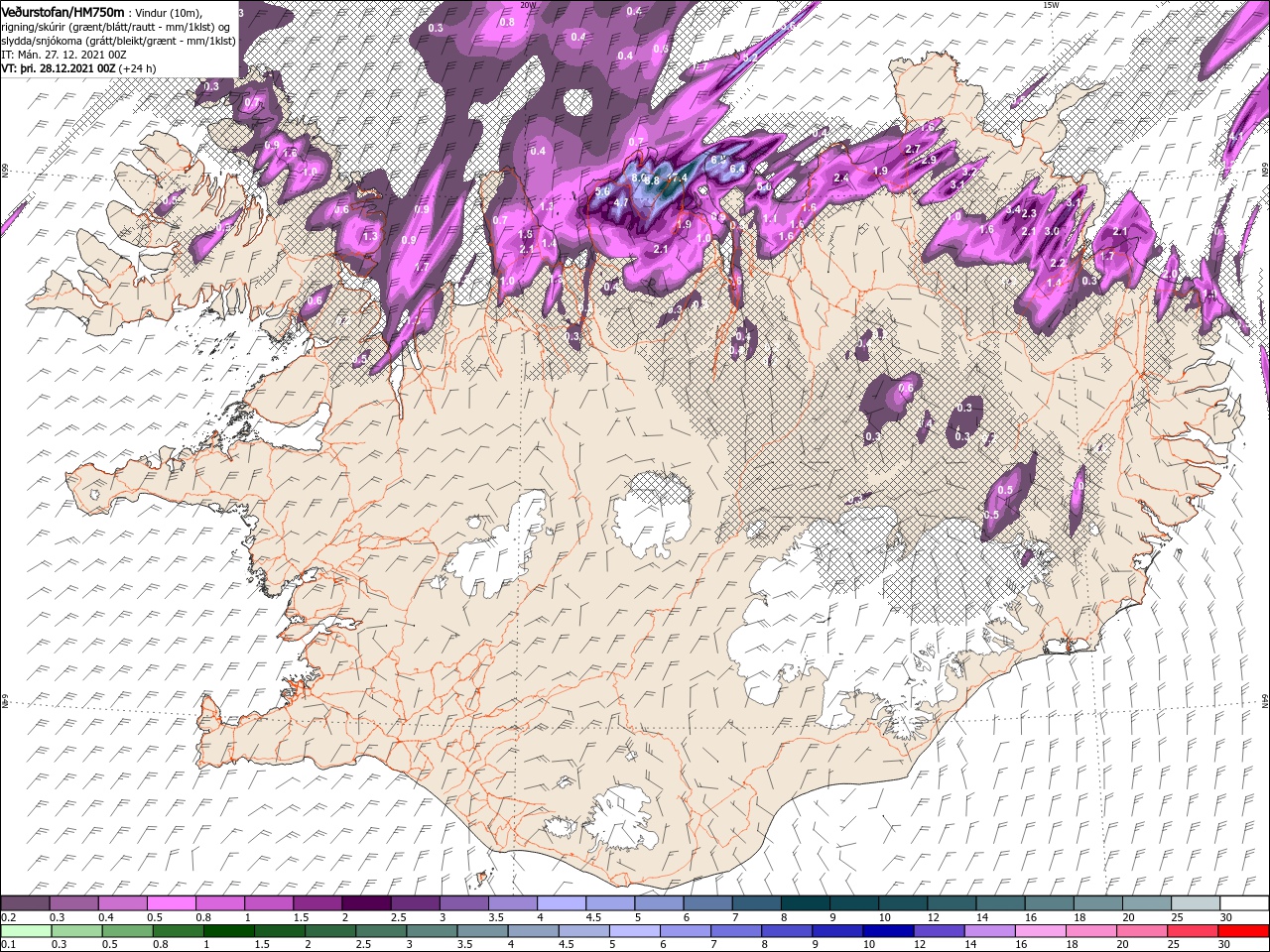Select the rain legend swatch between 25 and 30
Viewport: 1270px width, 952px height.
tap(1193, 931)
